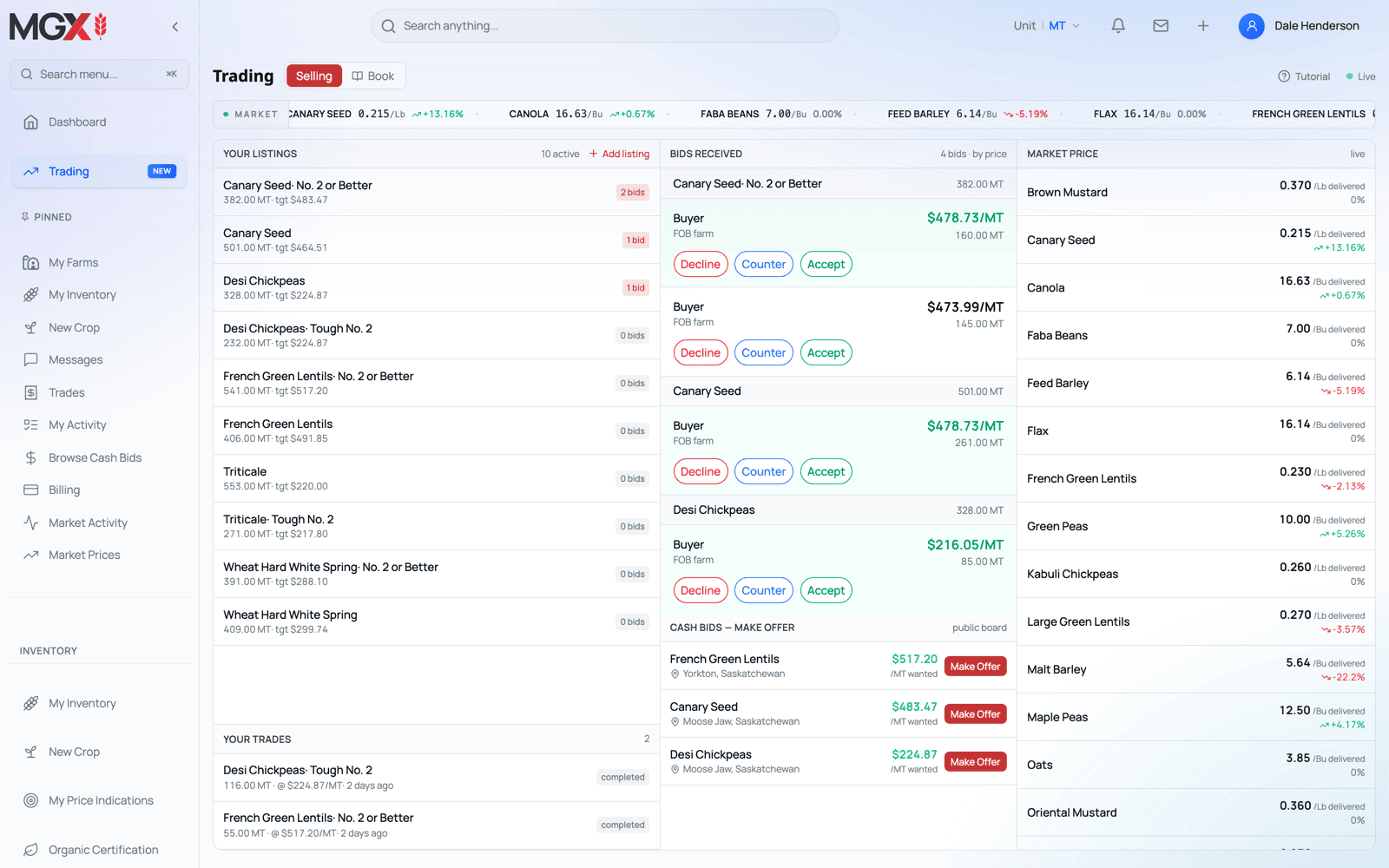Open completed Desi Chickpeas Tough No. 2 trade
Viewport: 1389px width, 868px height.
click(x=437, y=778)
